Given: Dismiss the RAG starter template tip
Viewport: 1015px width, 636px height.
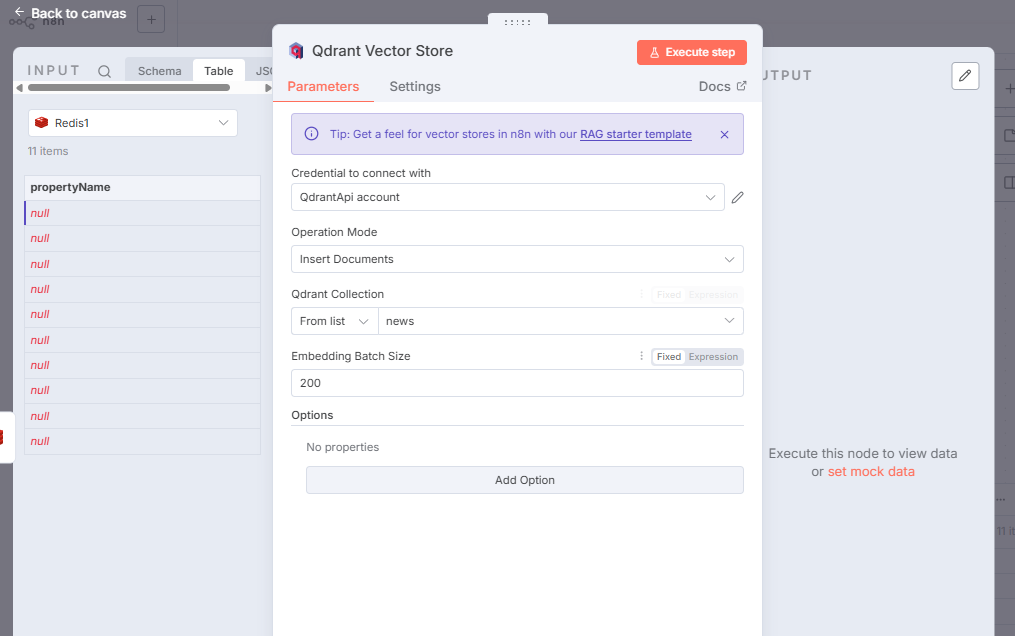Looking at the screenshot, I should point(724,135).
